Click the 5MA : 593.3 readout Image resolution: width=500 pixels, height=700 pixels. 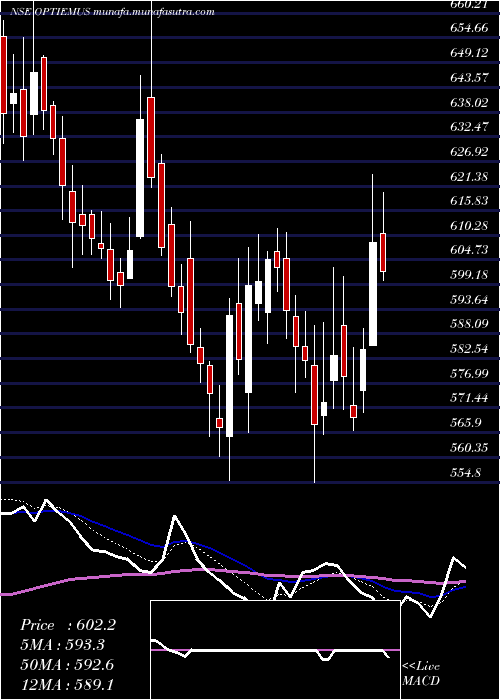[x=63, y=645]
